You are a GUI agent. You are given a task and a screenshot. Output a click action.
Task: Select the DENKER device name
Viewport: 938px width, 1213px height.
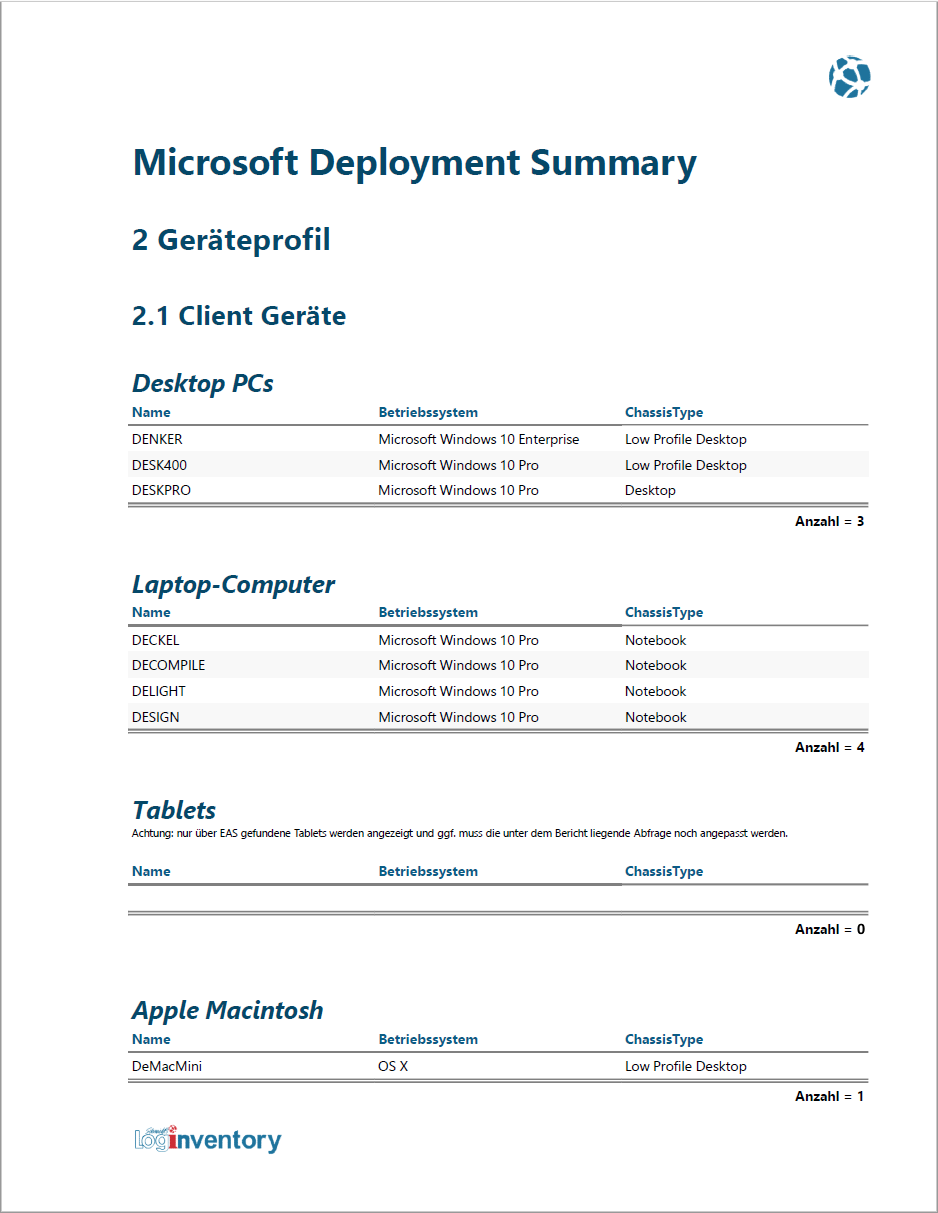tap(157, 439)
